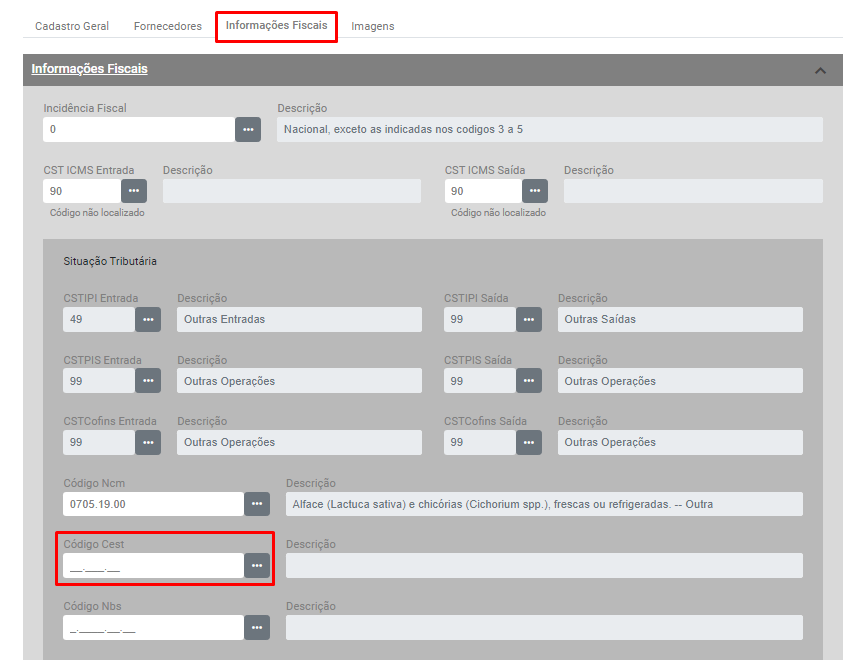The height and width of the screenshot is (660, 861).
Task: Switch to Cadastro Geral tab
Action: [72, 26]
